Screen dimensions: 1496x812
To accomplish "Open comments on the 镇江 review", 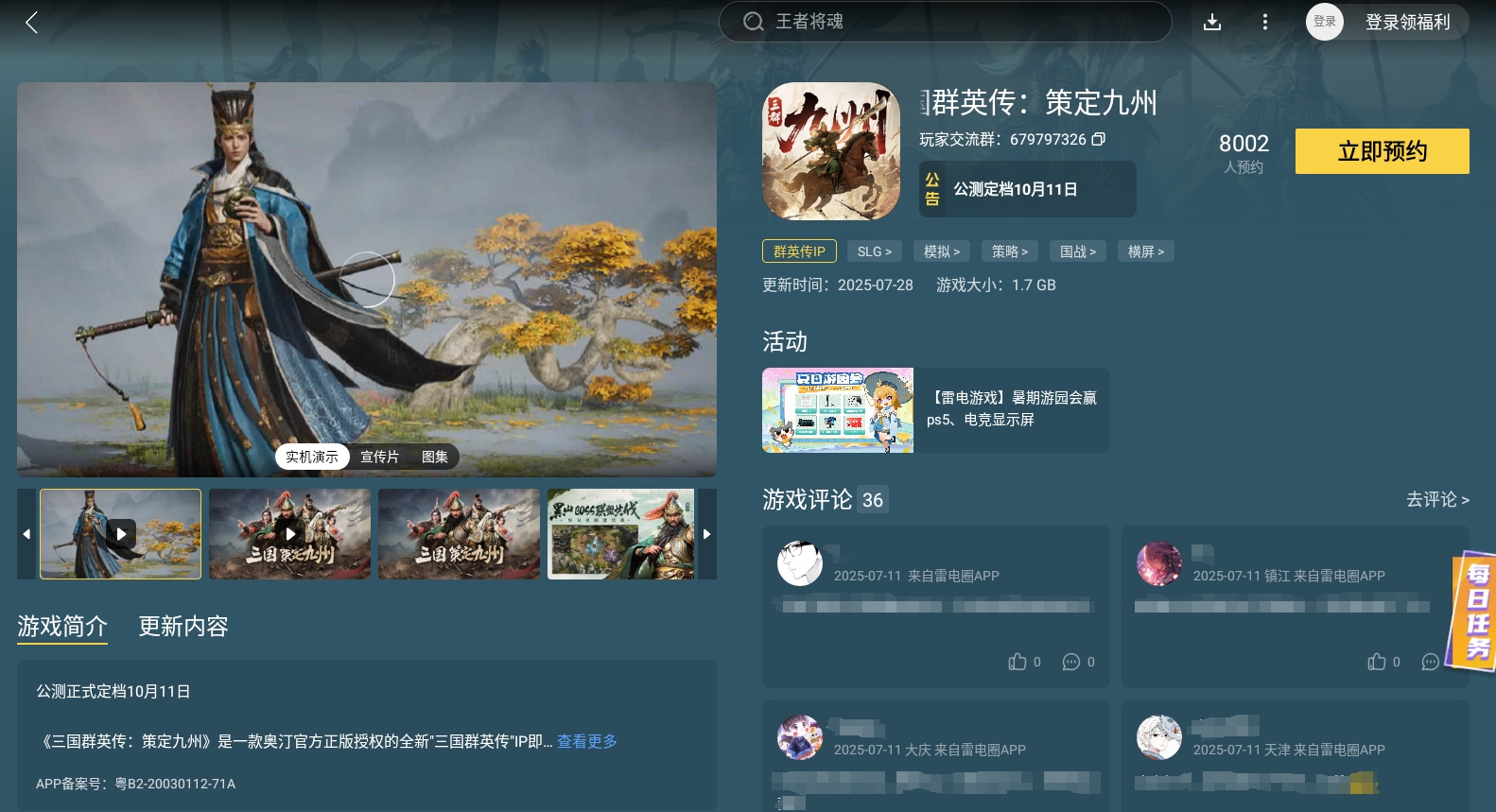I will [1431, 662].
